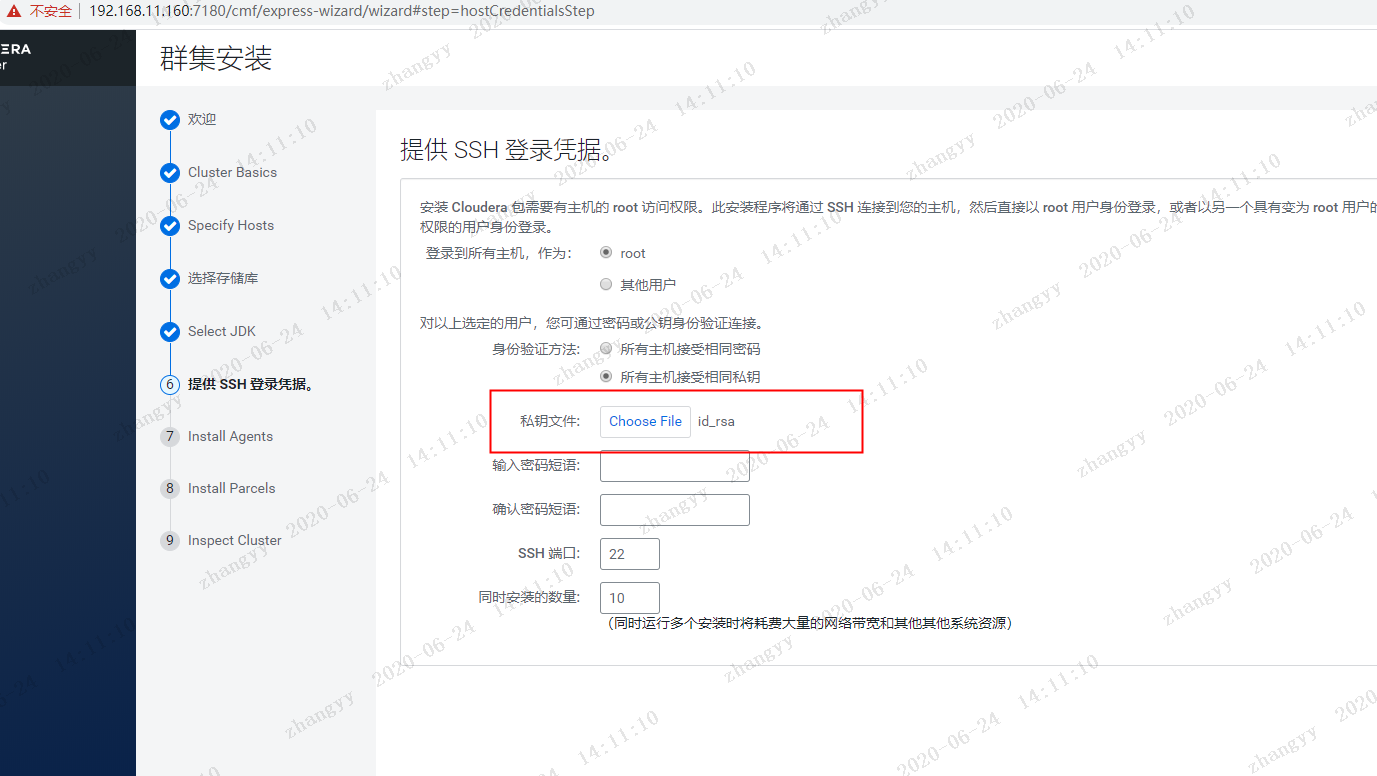Click the checkmark icon beside Specify Hosts
Image resolution: width=1377 pixels, height=776 pixels.
coord(170,226)
